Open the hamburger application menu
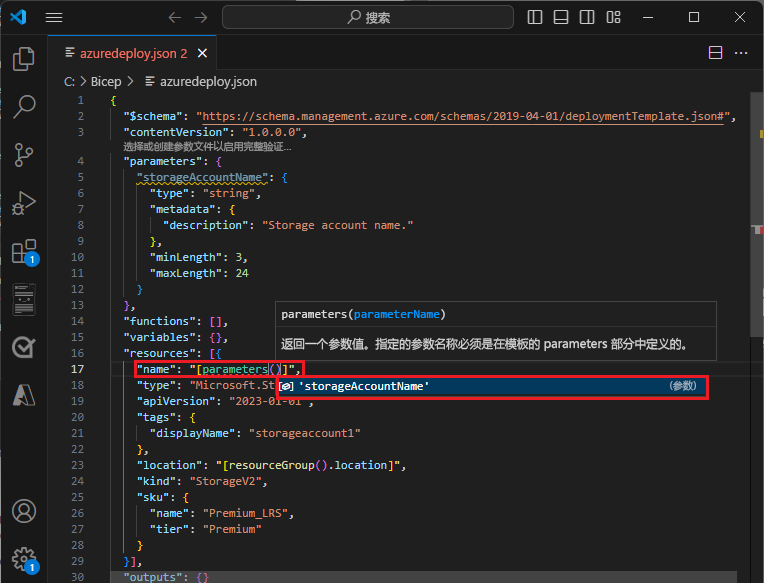This screenshot has width=764, height=583. (x=54, y=18)
